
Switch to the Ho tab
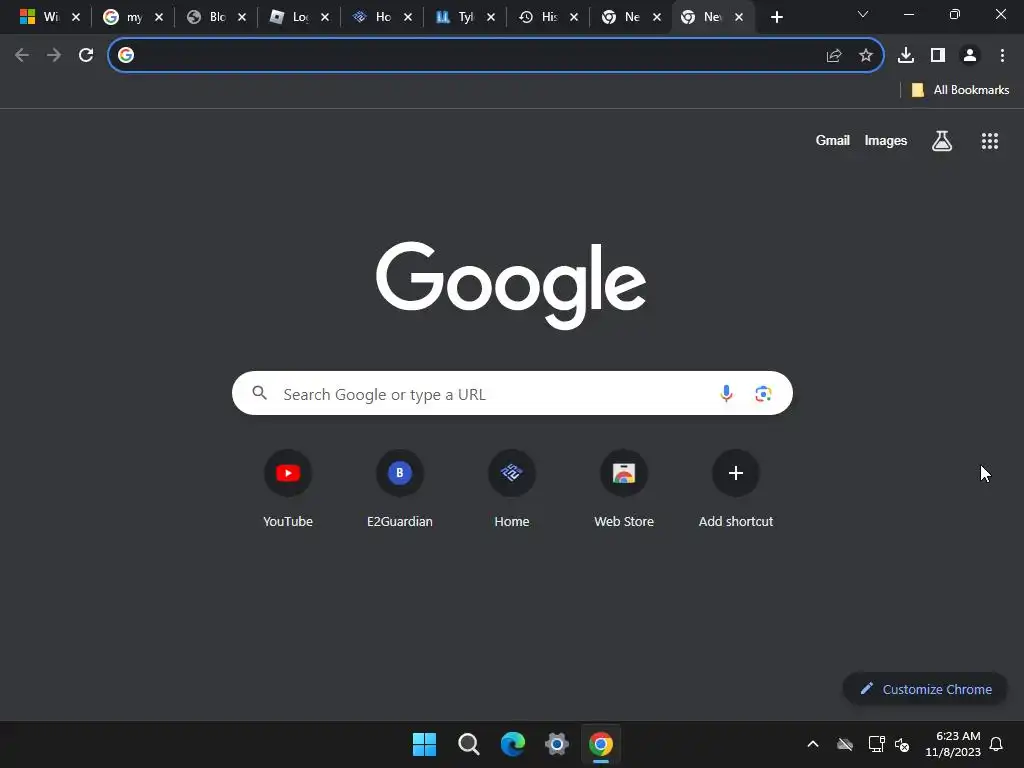coord(372,17)
